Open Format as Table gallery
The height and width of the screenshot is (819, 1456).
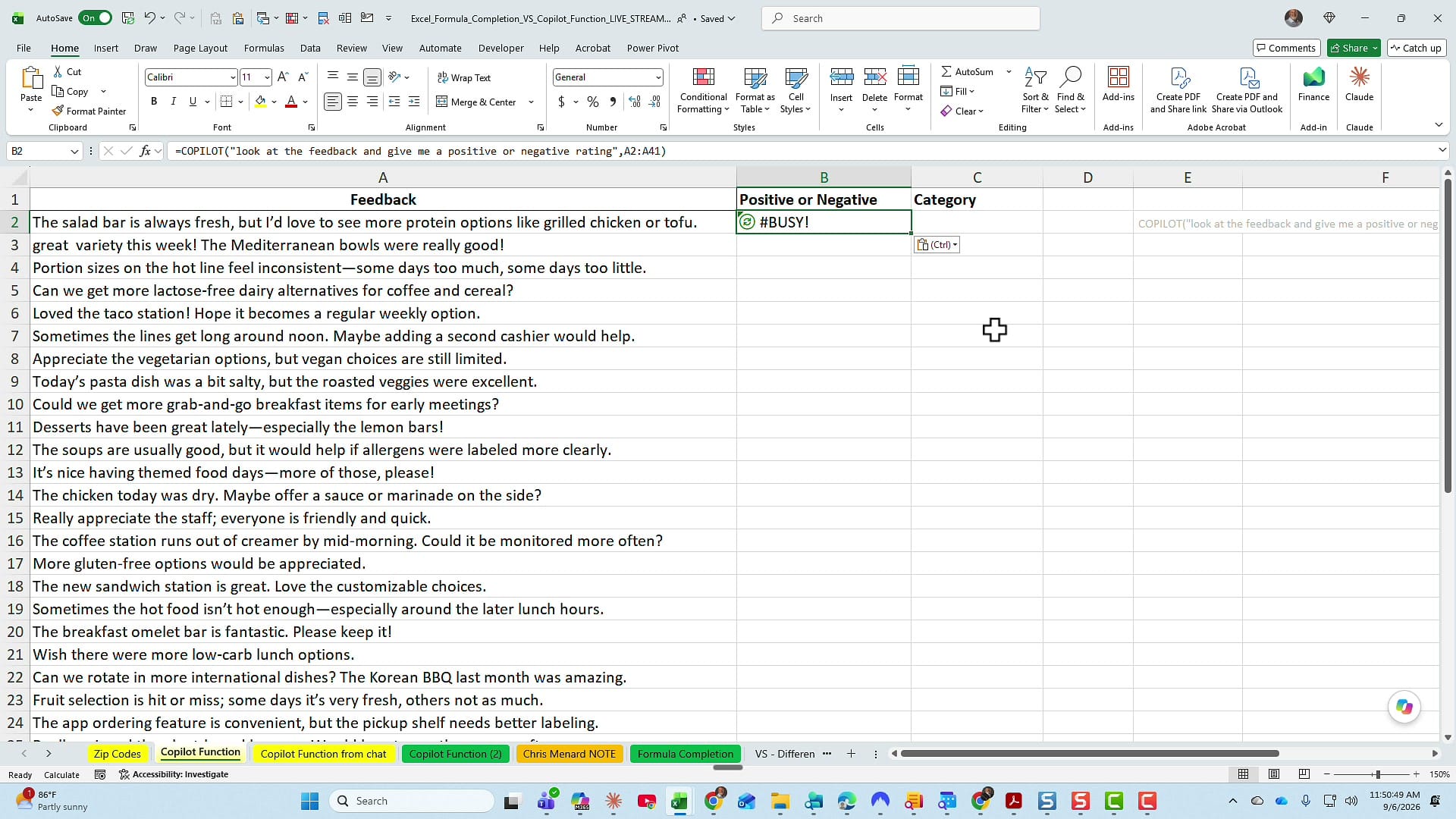[755, 90]
